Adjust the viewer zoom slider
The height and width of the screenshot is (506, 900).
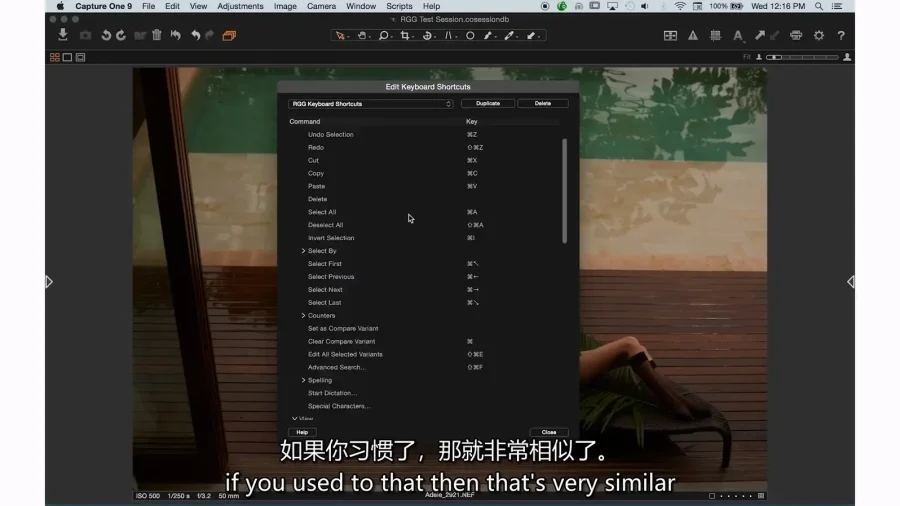(802, 57)
